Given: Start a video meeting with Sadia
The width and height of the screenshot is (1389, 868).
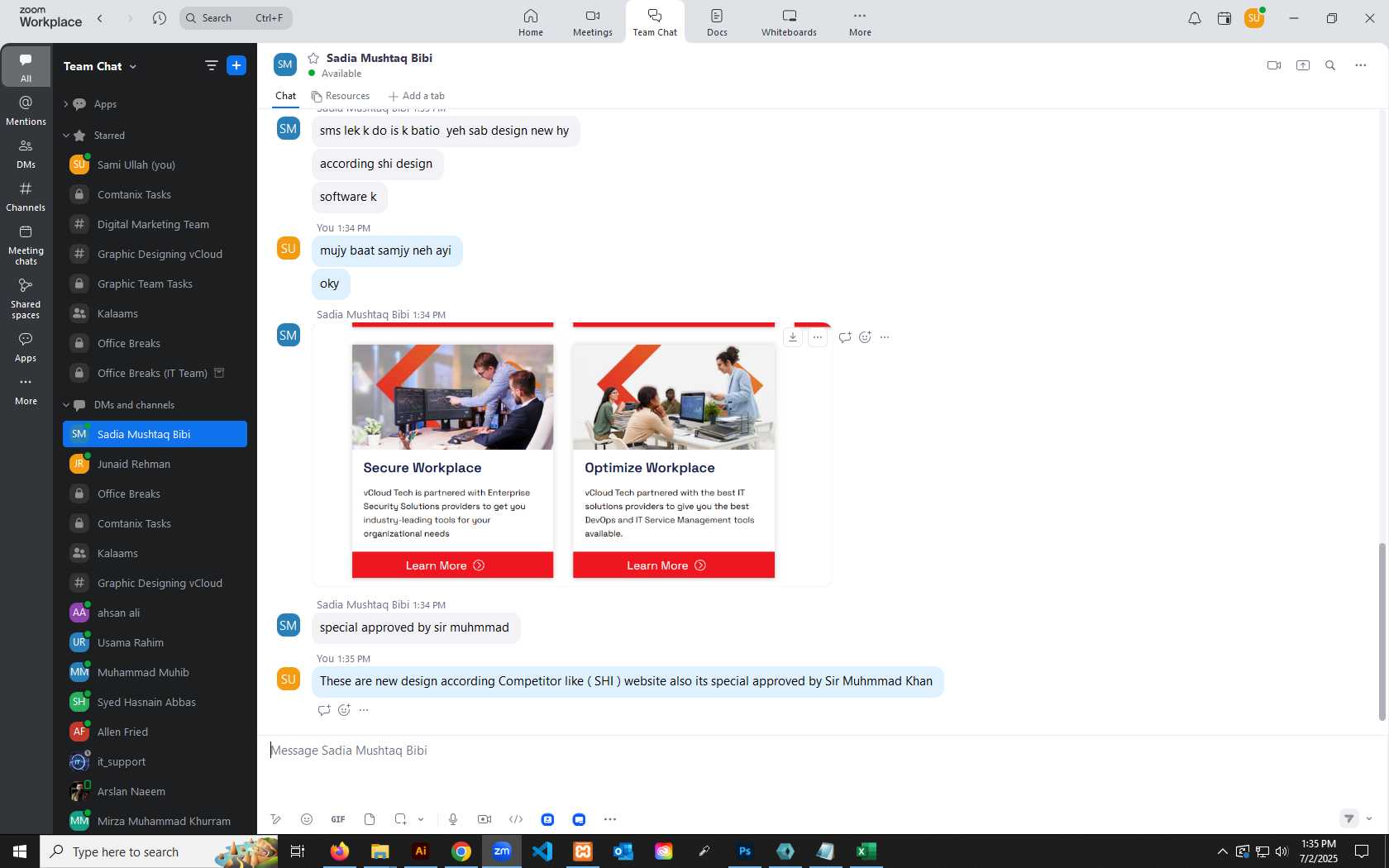Looking at the screenshot, I should pyautogui.click(x=1274, y=65).
